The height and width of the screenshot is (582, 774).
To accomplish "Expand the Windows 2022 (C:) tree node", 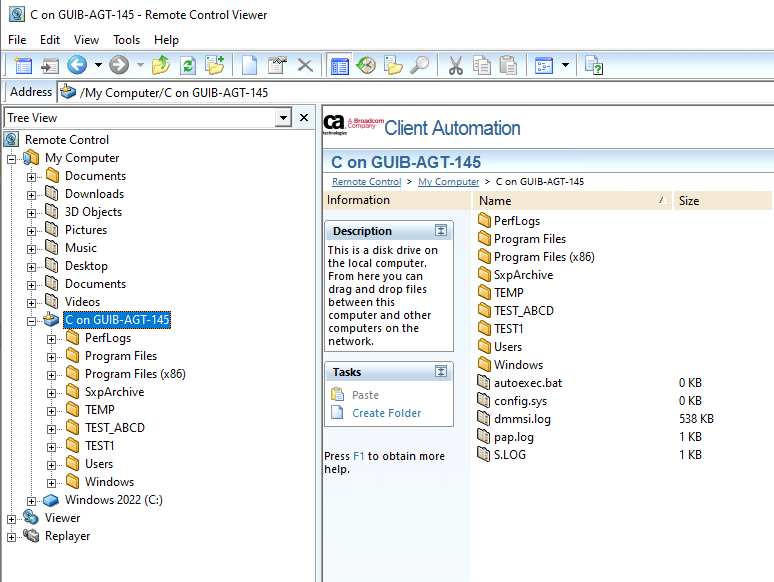I will point(32,501).
